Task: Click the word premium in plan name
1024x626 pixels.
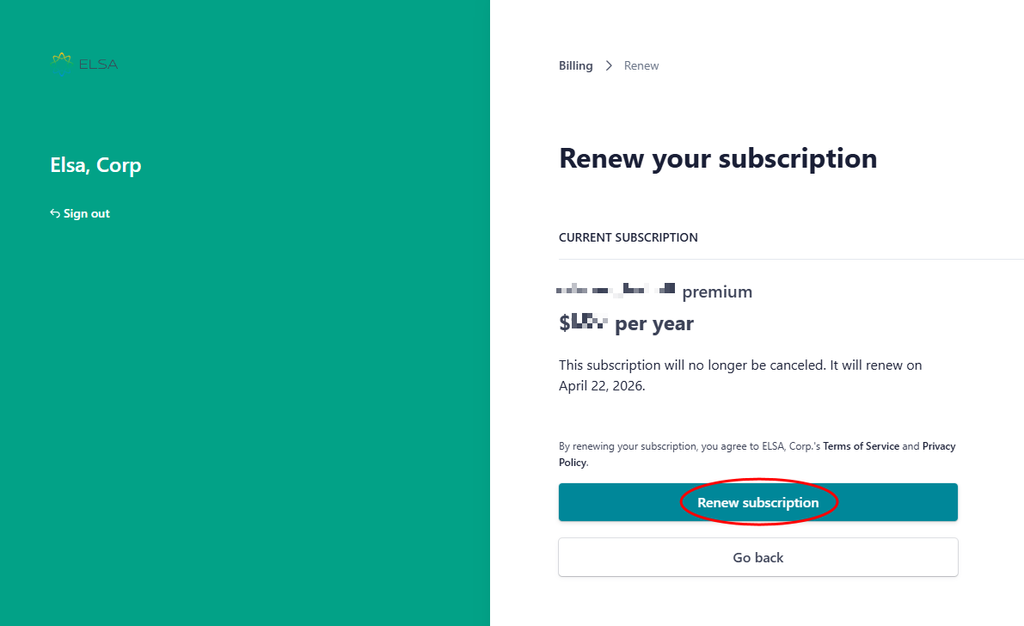Action: [x=717, y=292]
